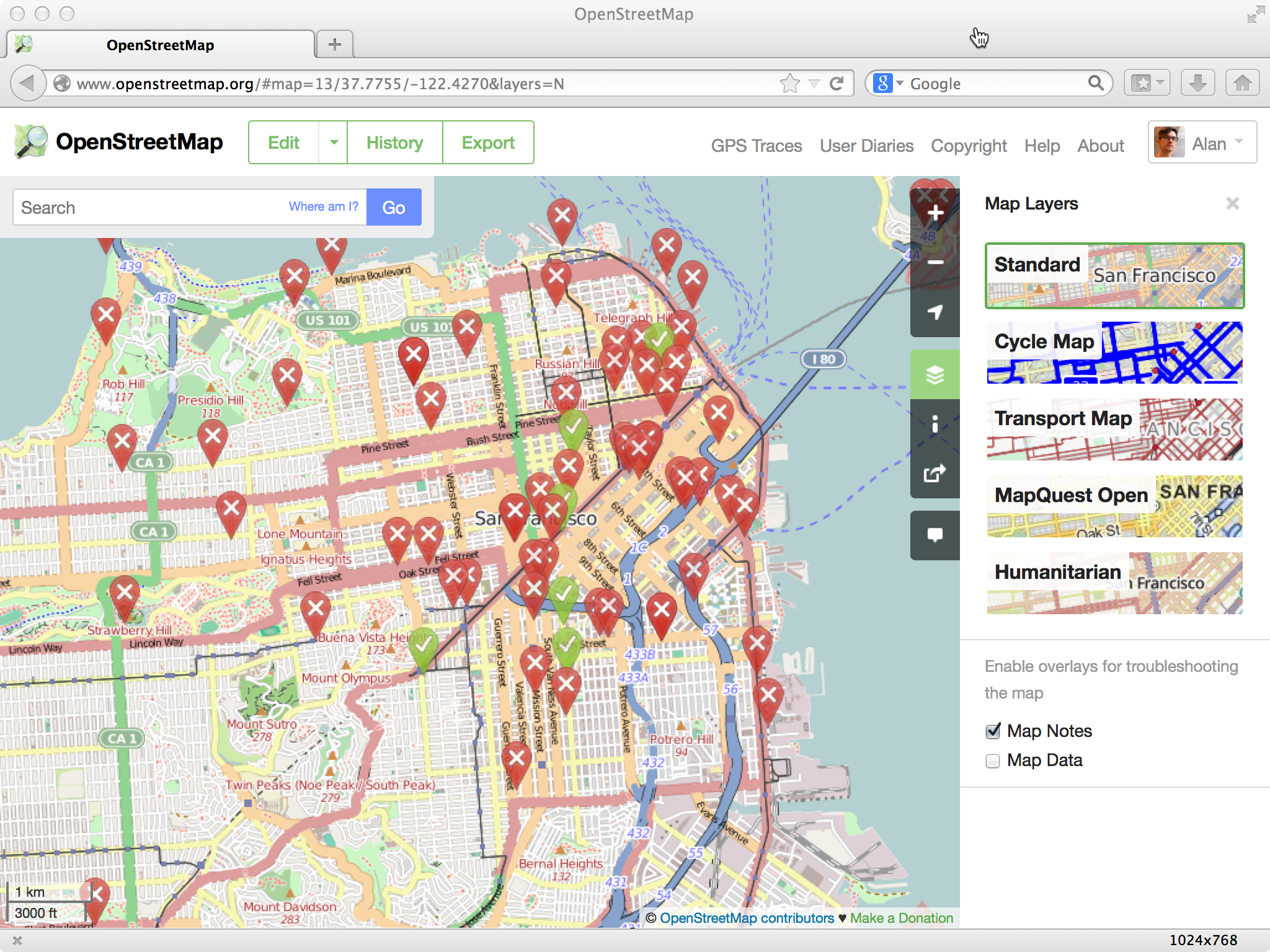Close the Map Layers panel

tap(1232, 203)
